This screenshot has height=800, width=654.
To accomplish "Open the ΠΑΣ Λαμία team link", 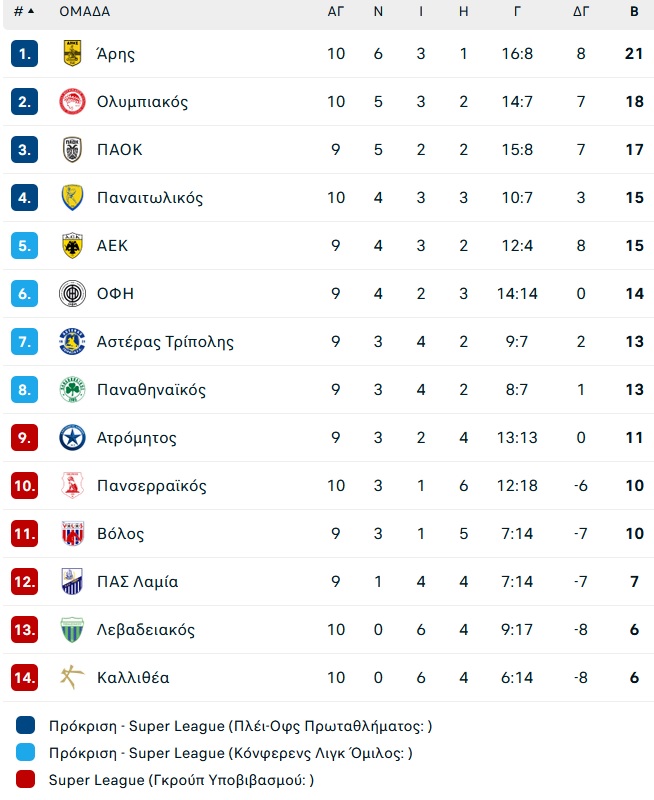I will (138, 582).
